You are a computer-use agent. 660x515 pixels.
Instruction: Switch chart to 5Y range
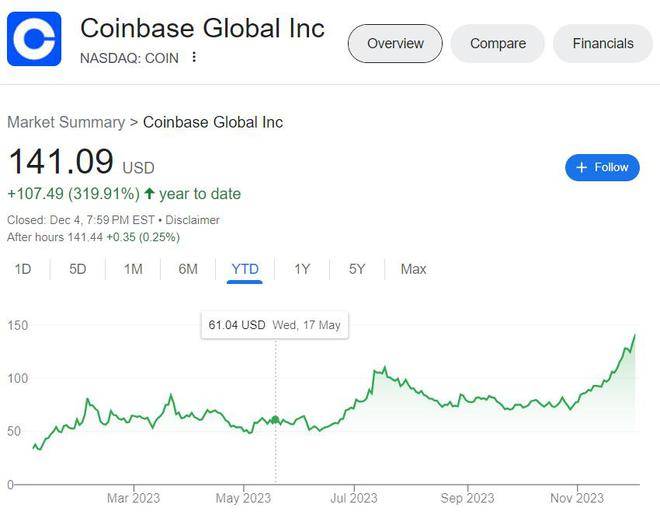357,269
